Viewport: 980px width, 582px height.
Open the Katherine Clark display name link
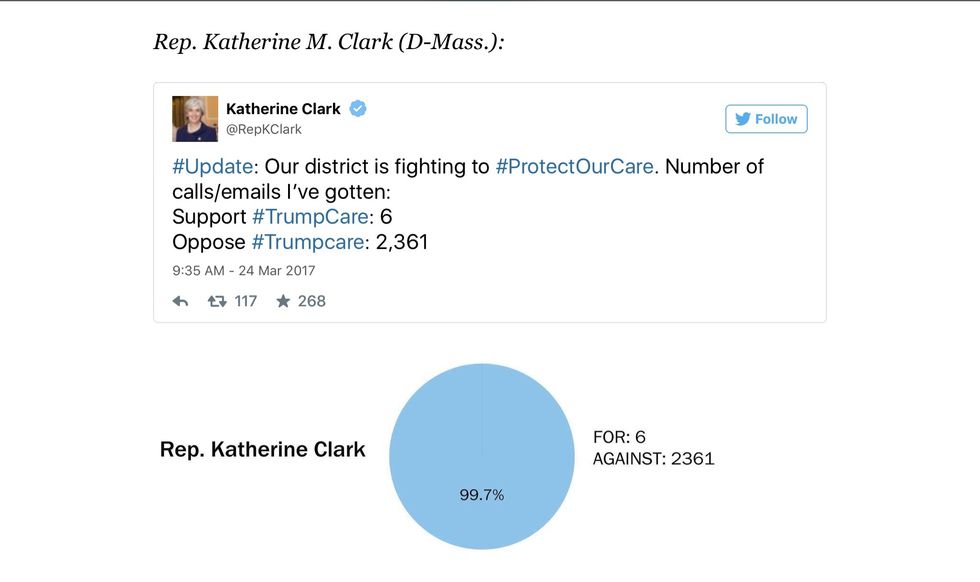283,108
